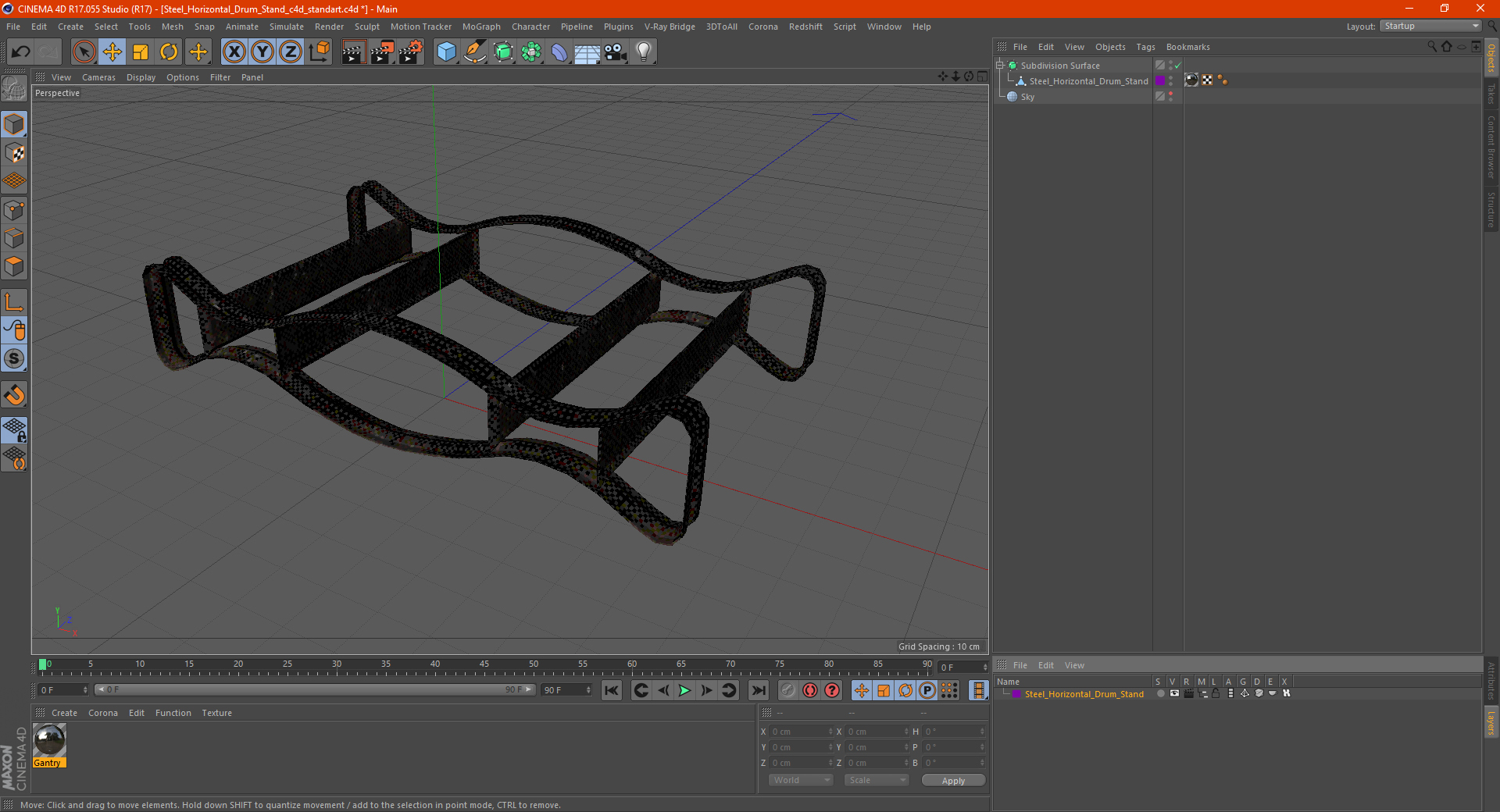Go to start of animation
1500x812 pixels.
[x=612, y=690]
